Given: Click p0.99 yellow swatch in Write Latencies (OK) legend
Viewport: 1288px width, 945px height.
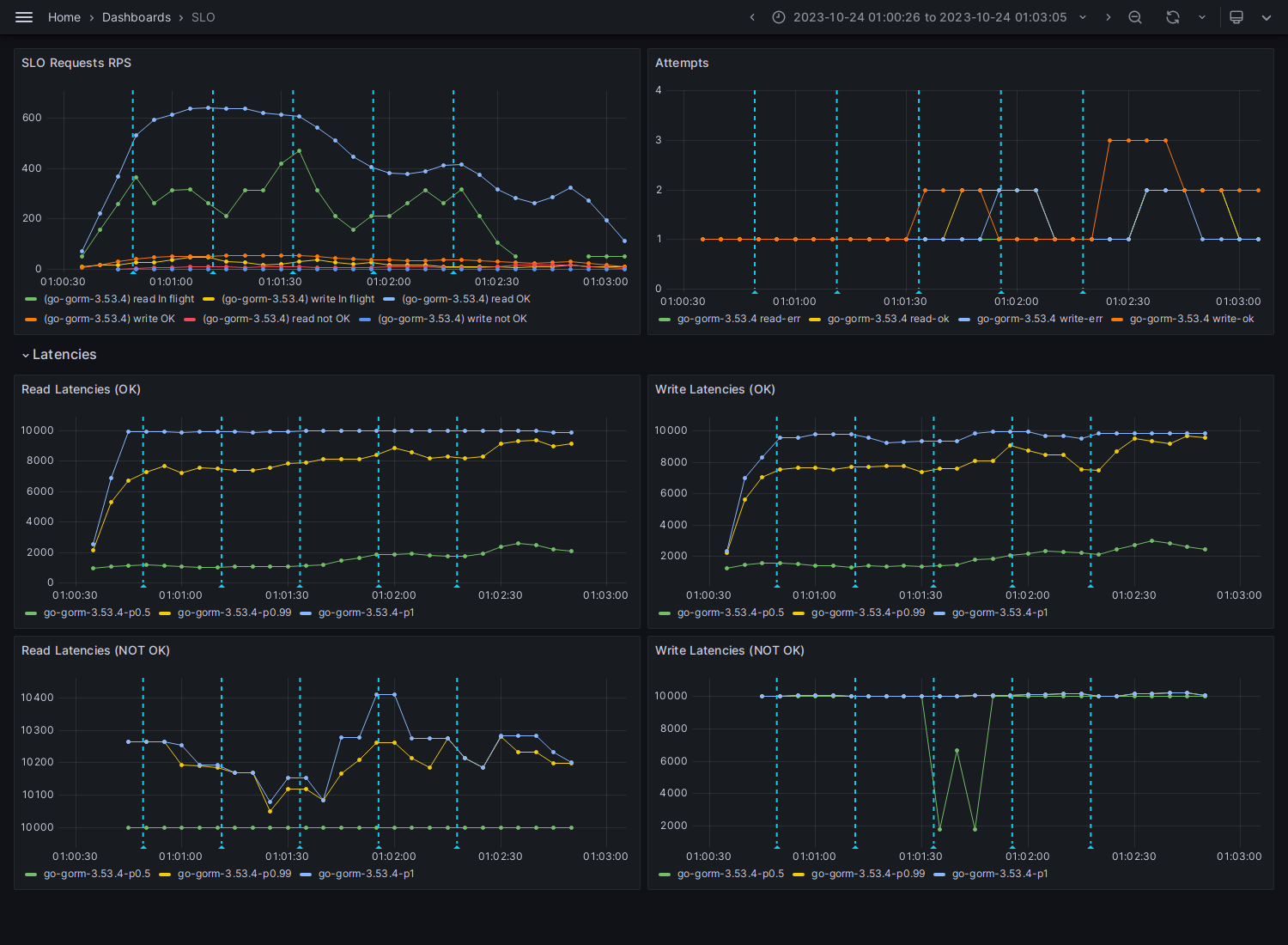Looking at the screenshot, I should [799, 613].
